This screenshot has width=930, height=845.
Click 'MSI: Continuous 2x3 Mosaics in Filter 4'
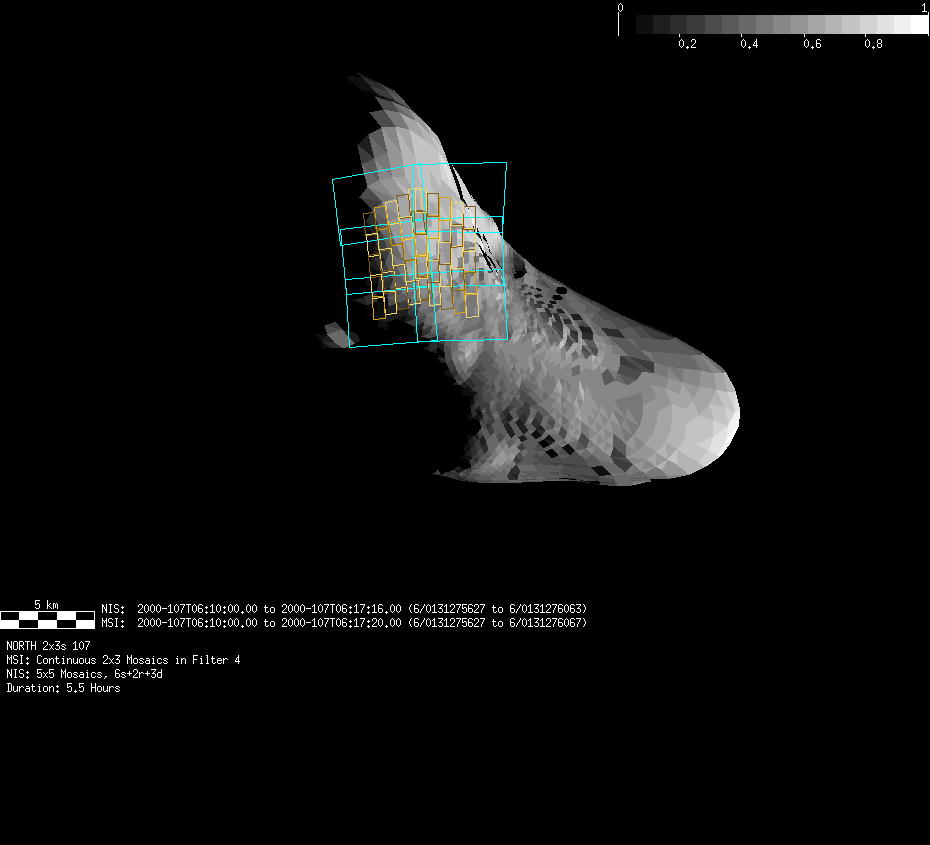[123, 660]
